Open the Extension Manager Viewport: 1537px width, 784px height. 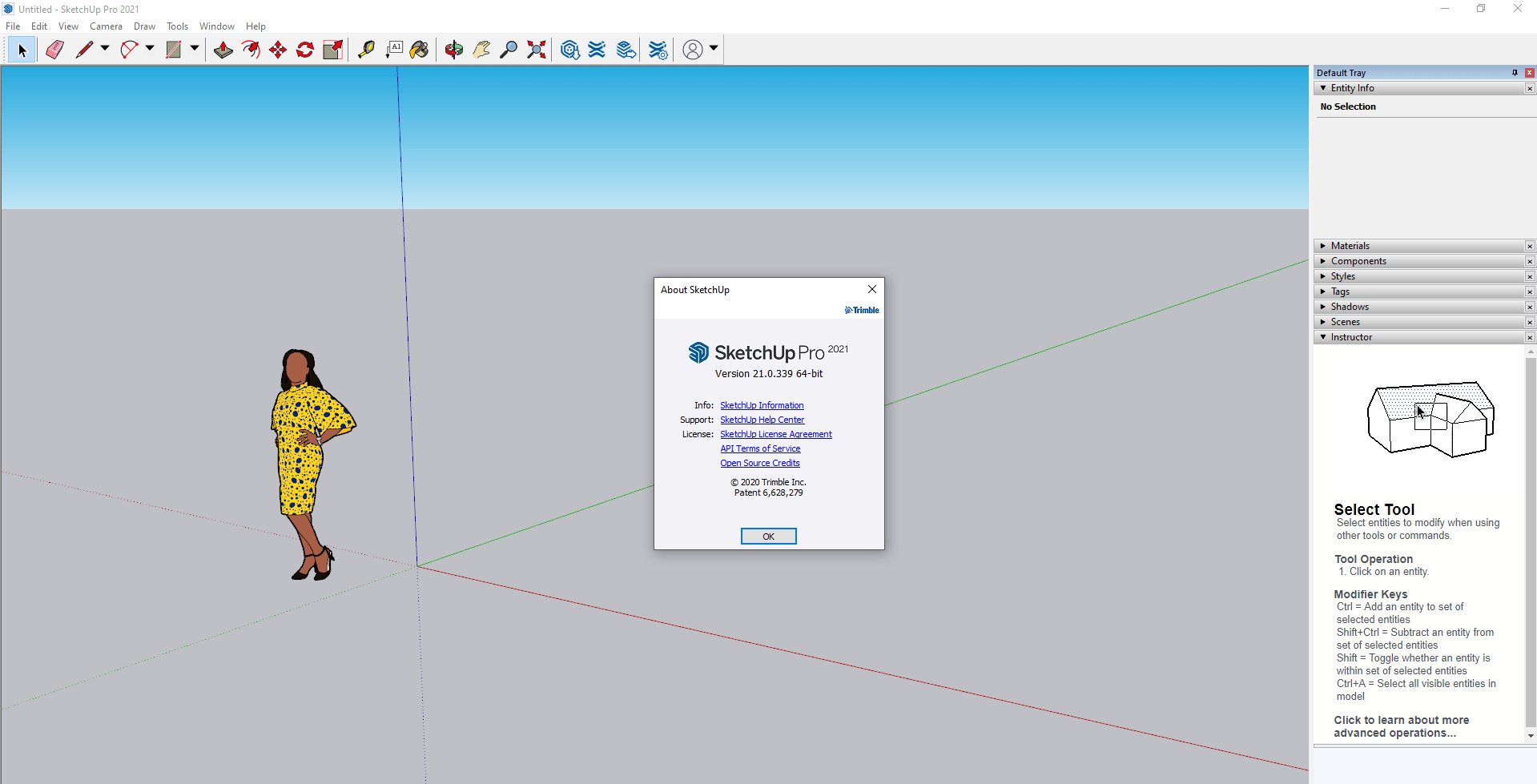point(658,50)
